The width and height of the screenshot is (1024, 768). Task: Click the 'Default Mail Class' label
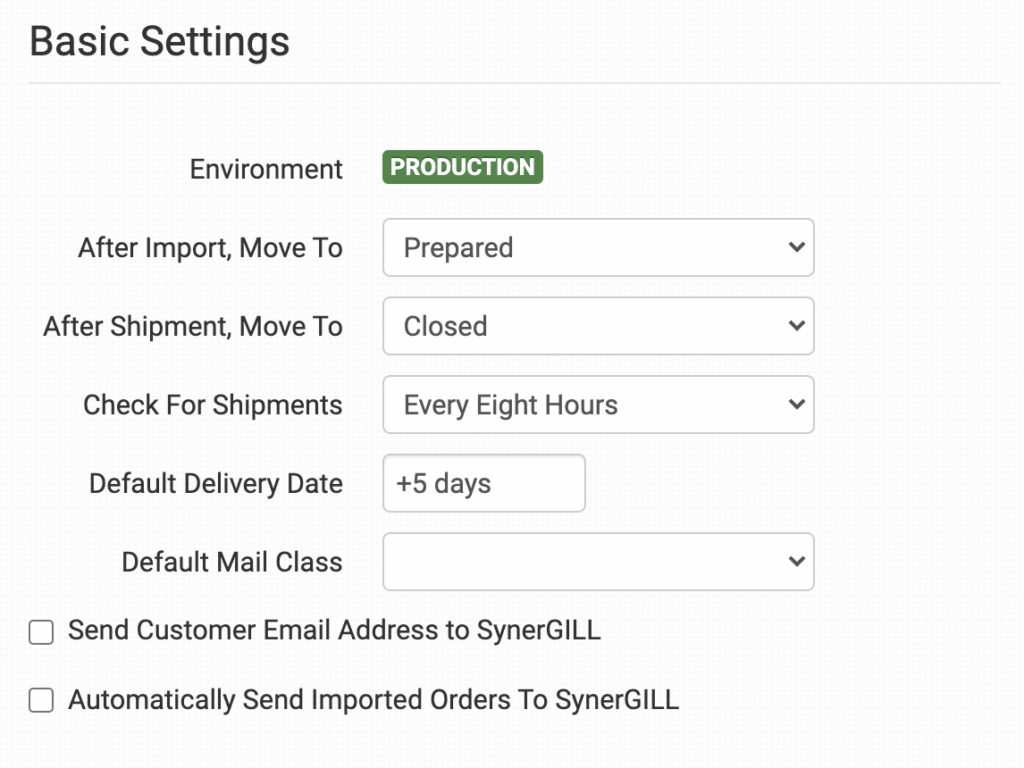(232, 562)
